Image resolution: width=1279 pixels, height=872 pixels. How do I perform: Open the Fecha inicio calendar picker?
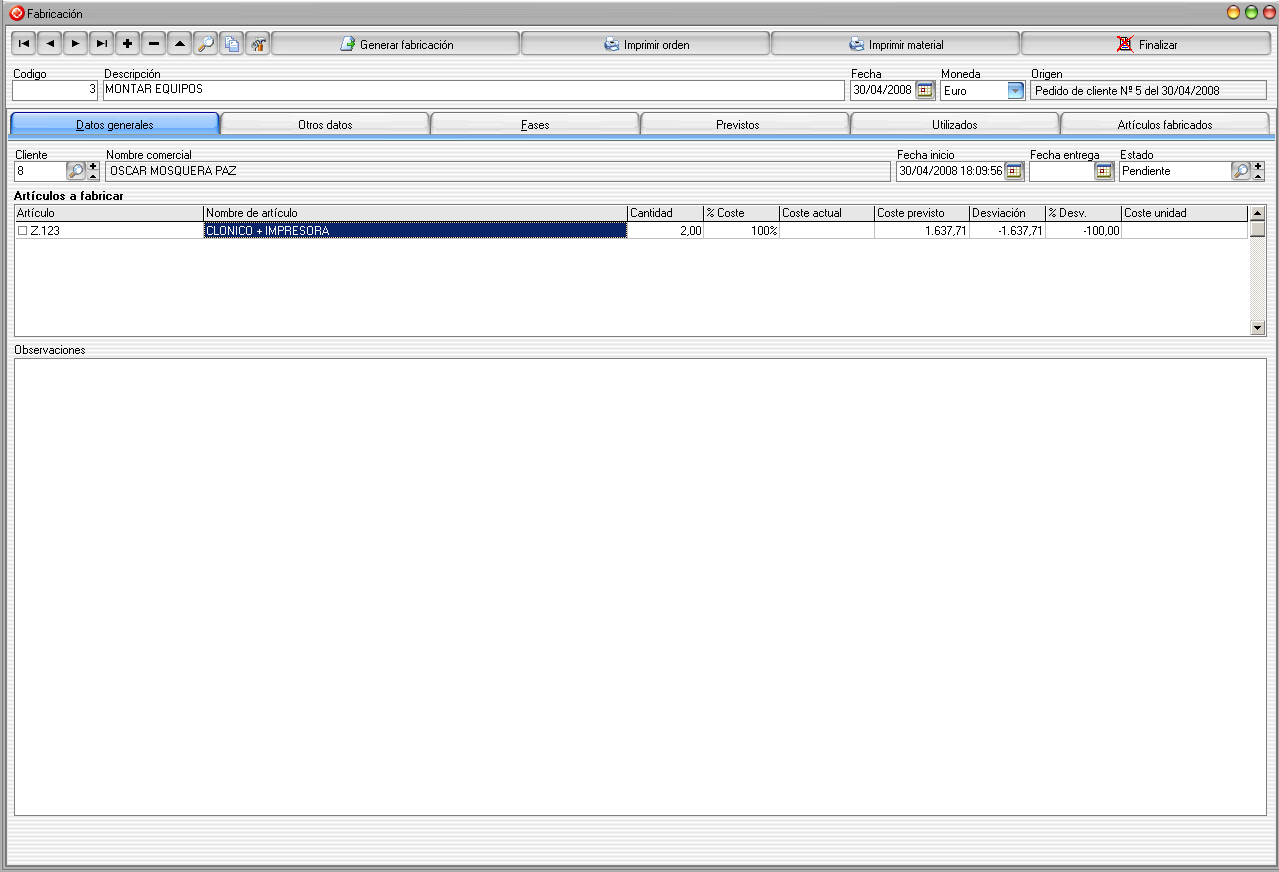1013,171
